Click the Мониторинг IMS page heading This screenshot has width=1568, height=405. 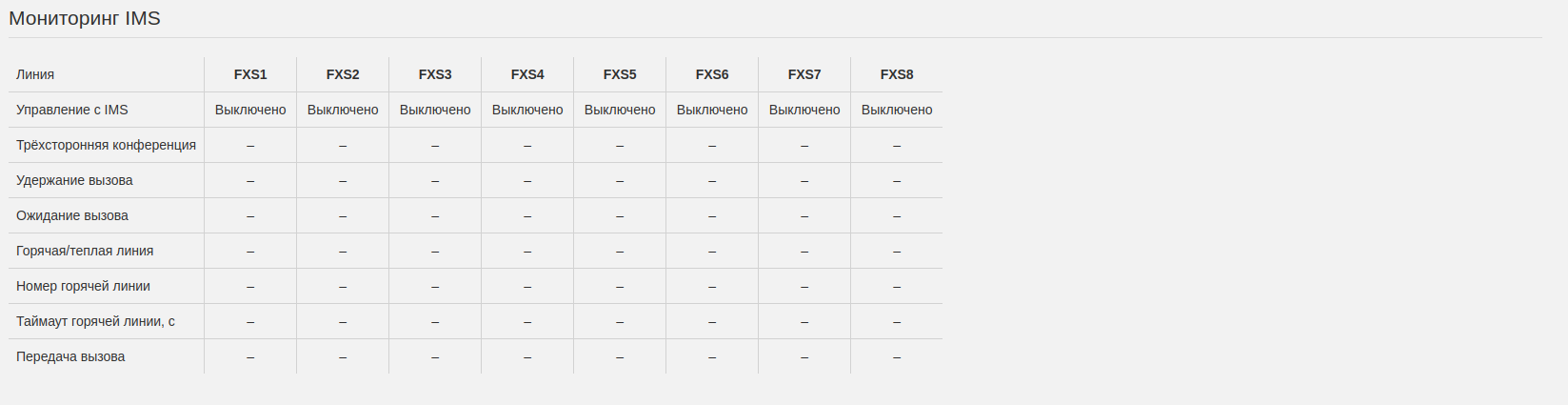coord(85,18)
